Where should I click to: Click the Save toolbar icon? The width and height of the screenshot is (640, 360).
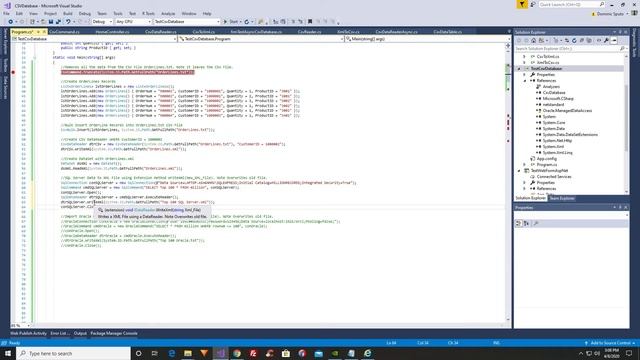pos(51,22)
